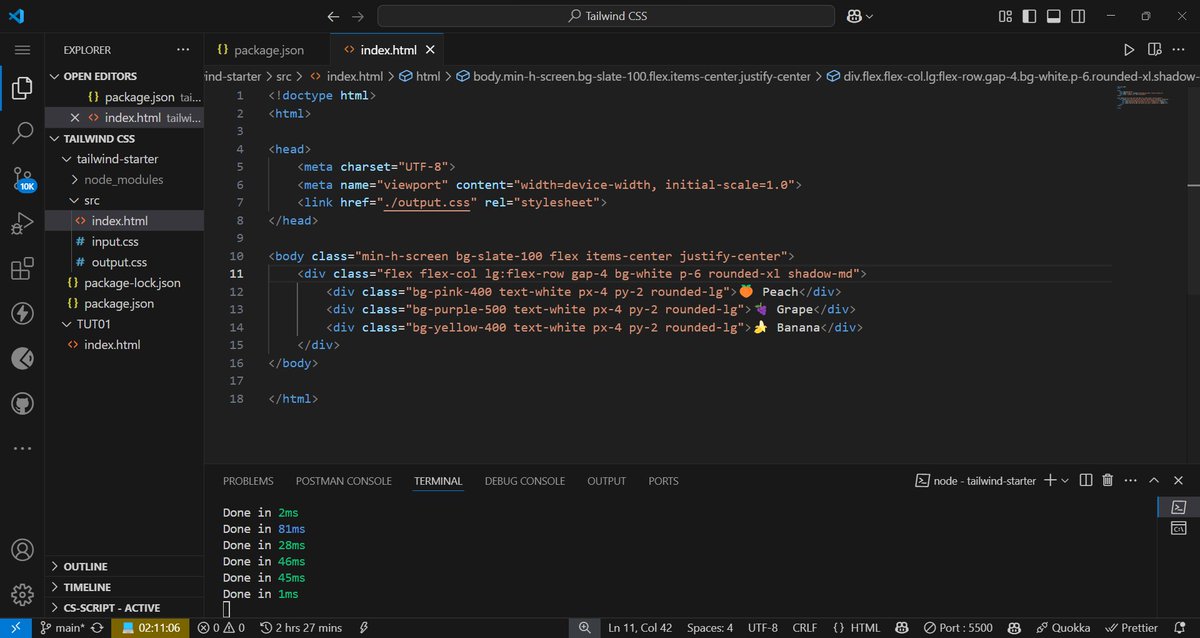Image resolution: width=1200 pixels, height=638 pixels.
Task: Open the hamburger application menu
Action: click(22, 50)
